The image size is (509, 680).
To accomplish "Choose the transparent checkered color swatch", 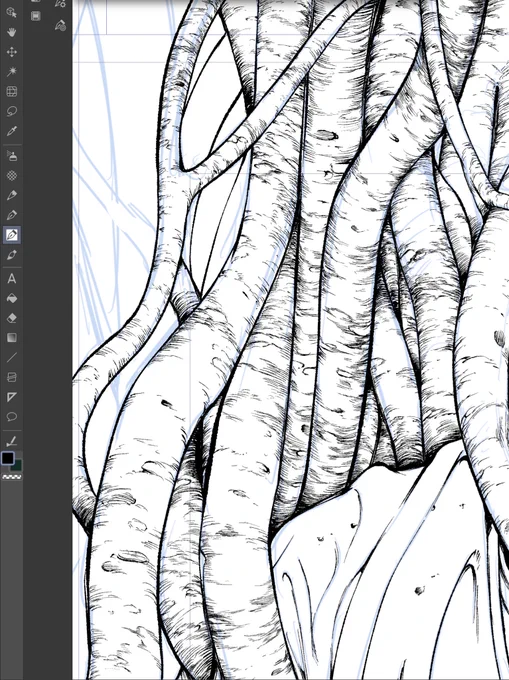I will tap(12, 477).
